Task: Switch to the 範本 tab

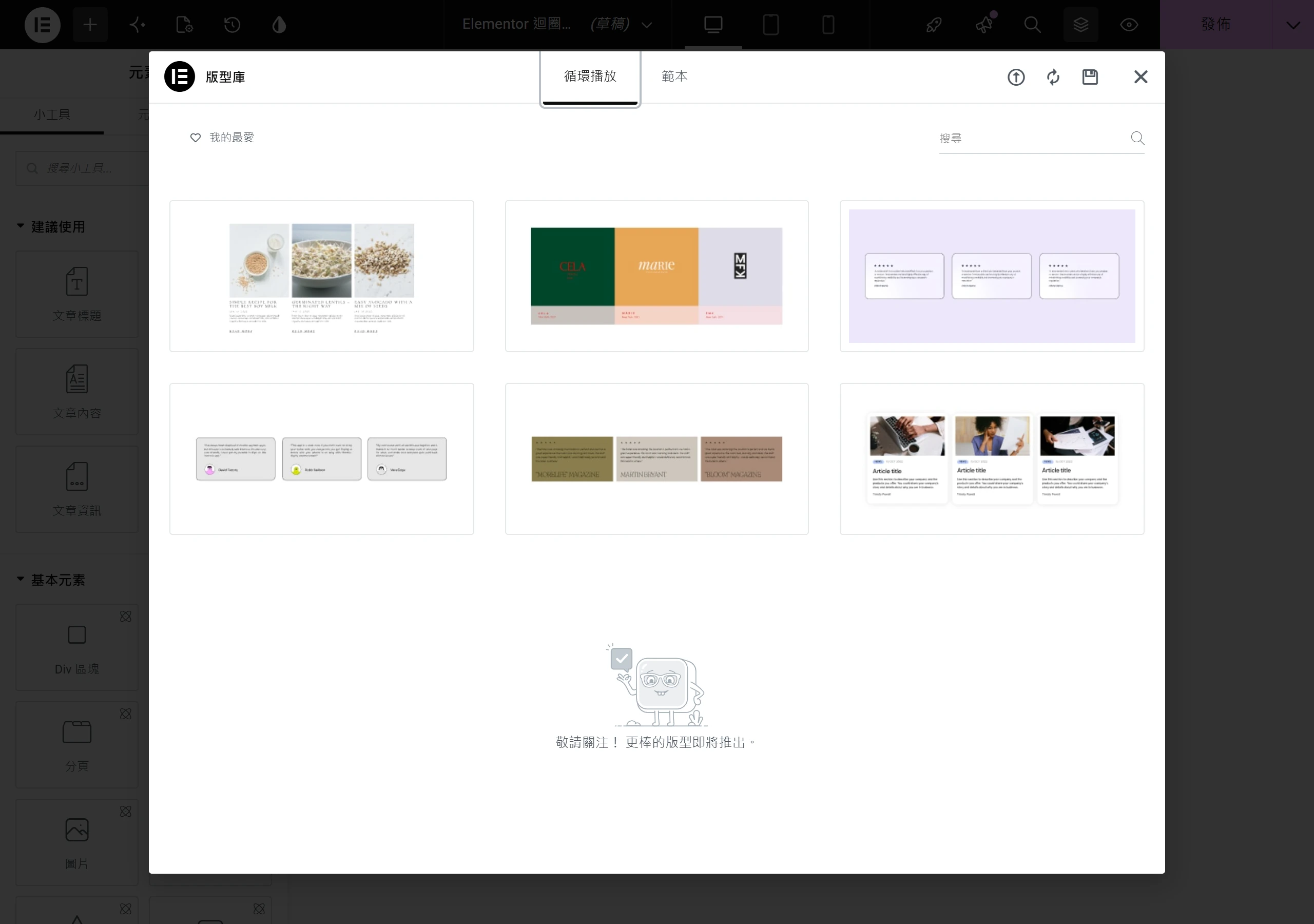Action: (x=675, y=76)
